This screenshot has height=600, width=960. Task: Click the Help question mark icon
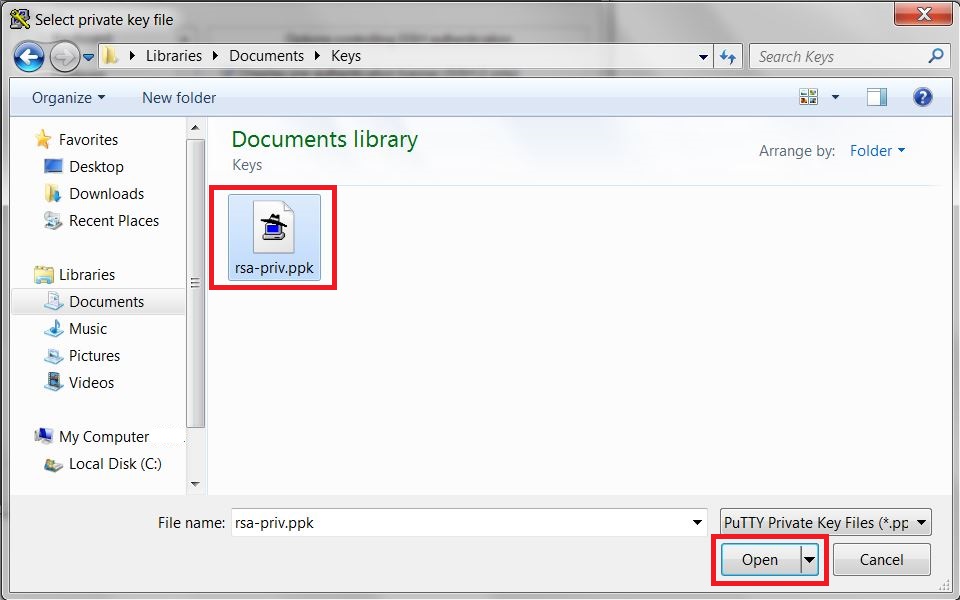[921, 97]
